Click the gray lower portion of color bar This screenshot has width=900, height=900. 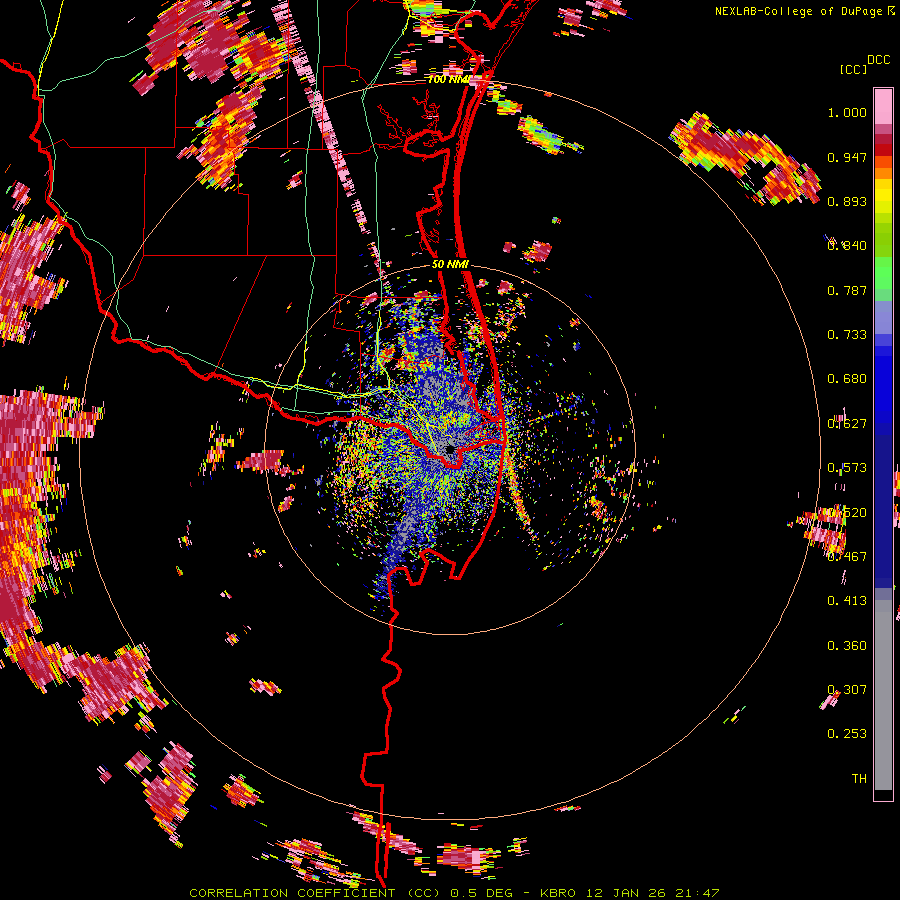click(883, 695)
